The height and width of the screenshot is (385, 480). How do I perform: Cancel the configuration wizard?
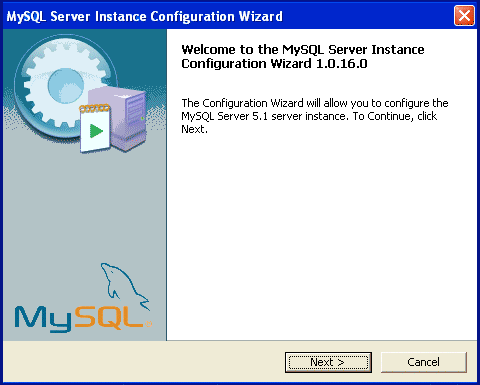pyautogui.click(x=424, y=362)
